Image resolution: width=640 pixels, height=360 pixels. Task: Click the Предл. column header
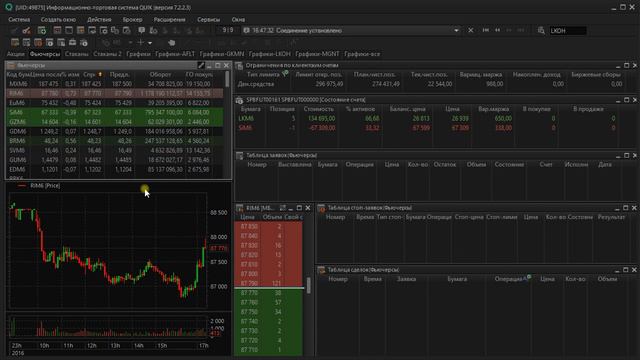[x=120, y=75]
